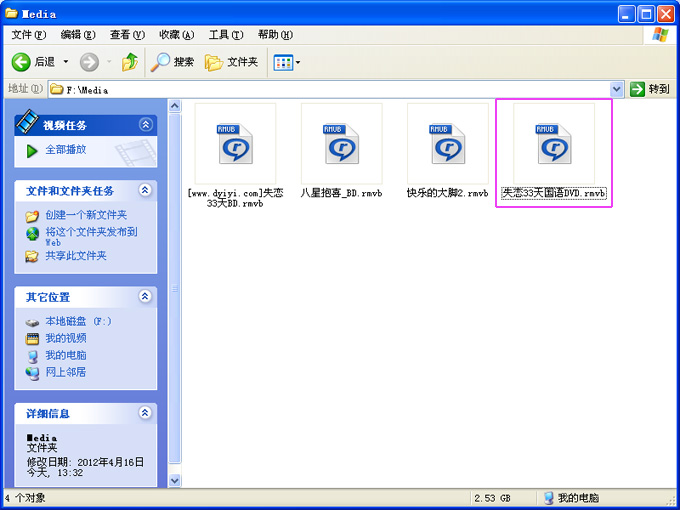This screenshot has height=510, width=680.
Task: Select the 八星抱喜_BD.rmvb file icon
Action: click(x=342, y=144)
